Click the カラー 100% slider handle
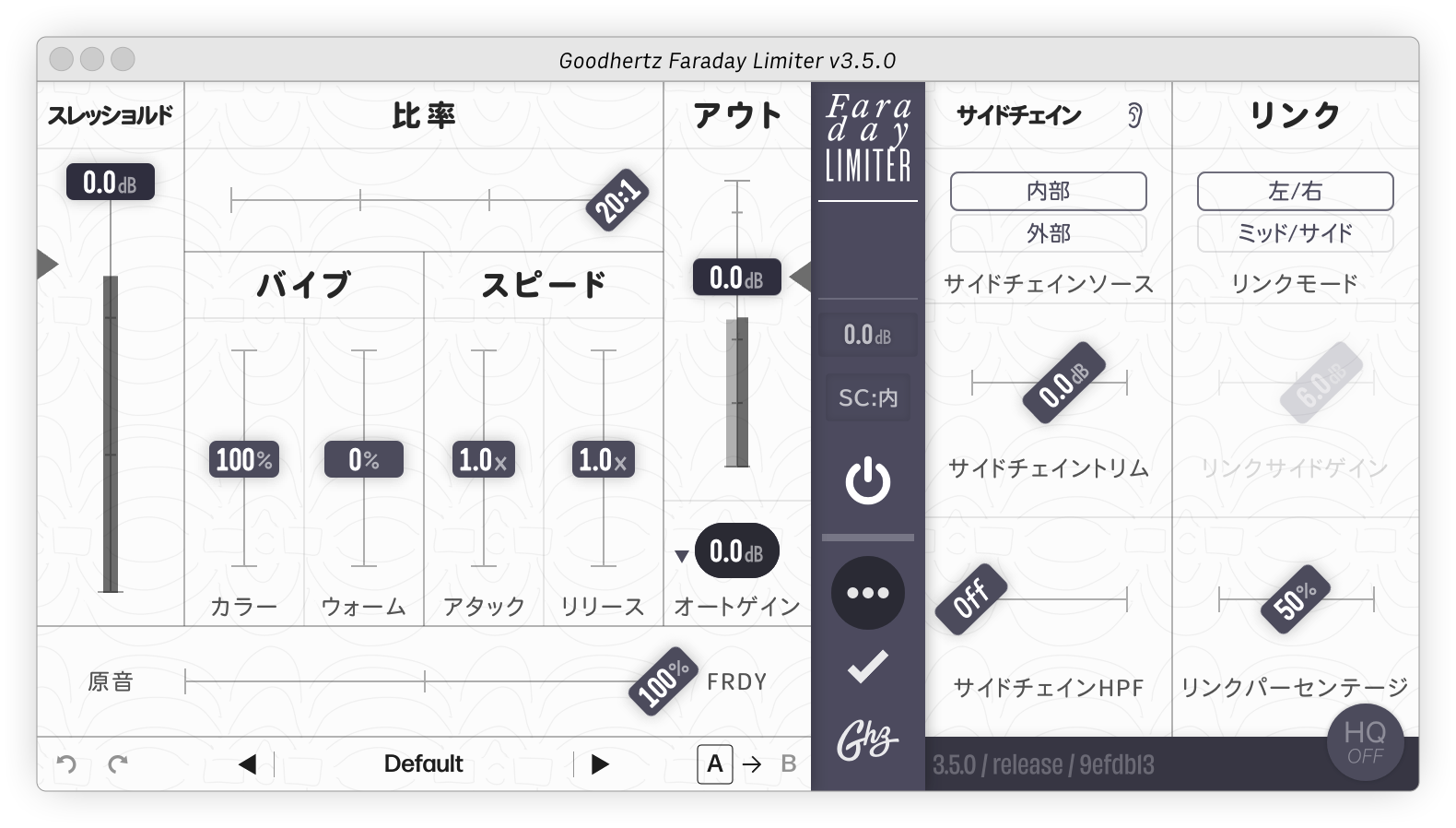The image size is (1456, 828). click(244, 459)
